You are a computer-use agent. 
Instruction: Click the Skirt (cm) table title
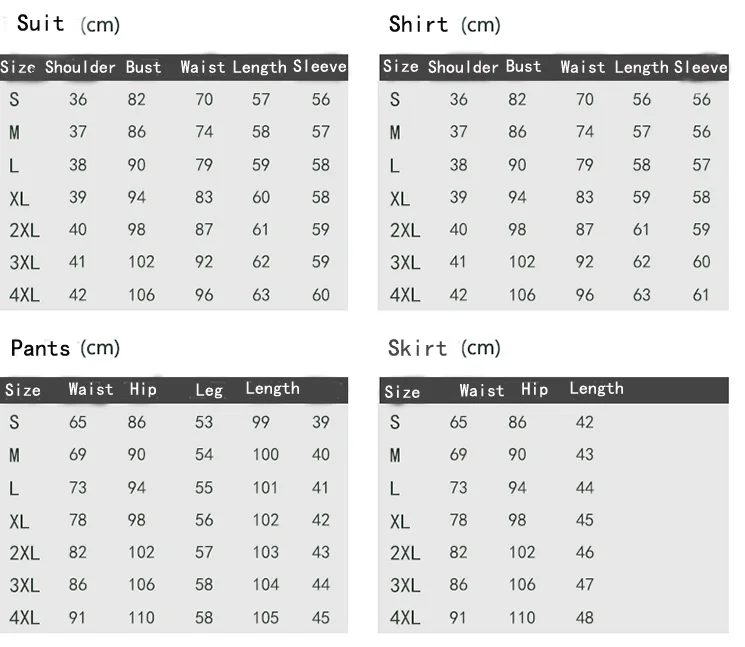point(444,348)
